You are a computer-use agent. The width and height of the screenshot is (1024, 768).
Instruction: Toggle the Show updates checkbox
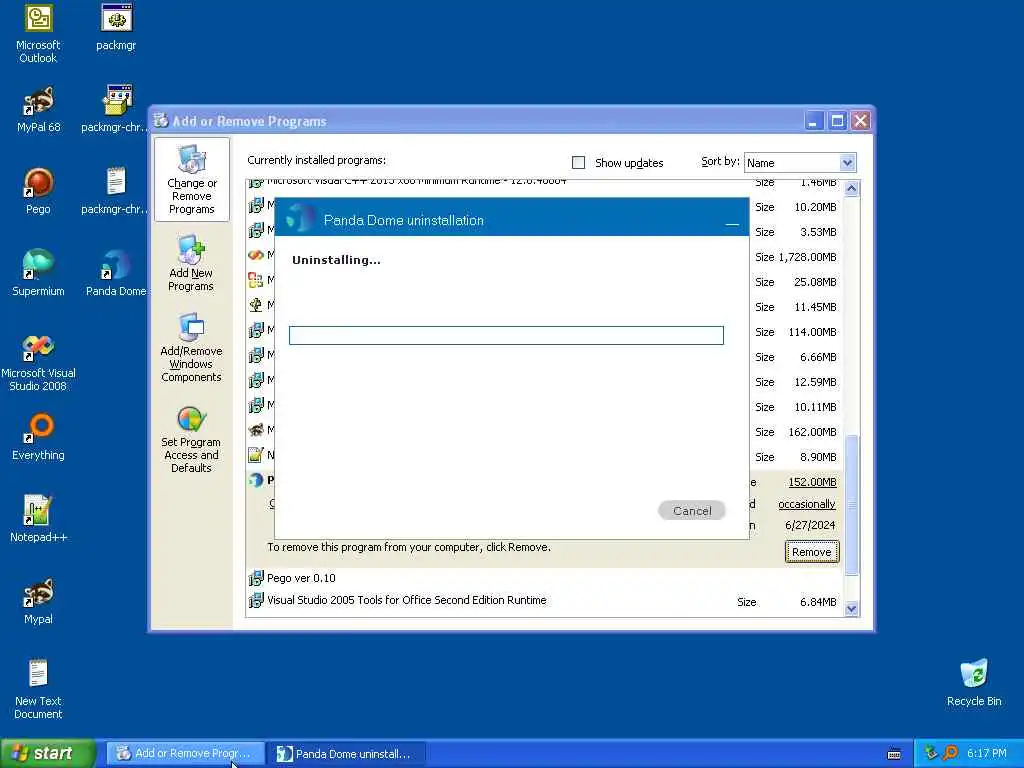[578, 162]
